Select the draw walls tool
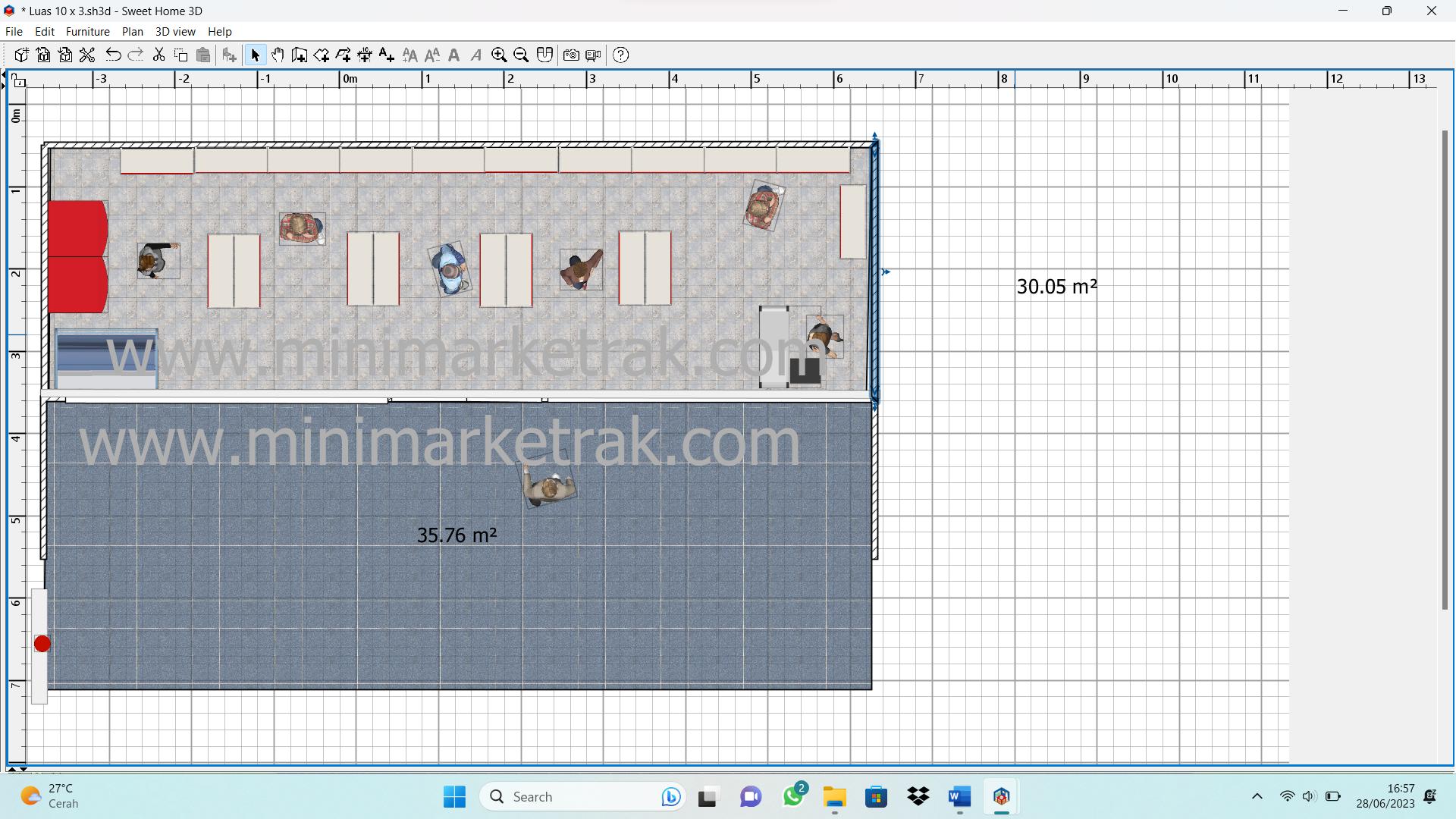The image size is (1456, 819). click(300, 55)
